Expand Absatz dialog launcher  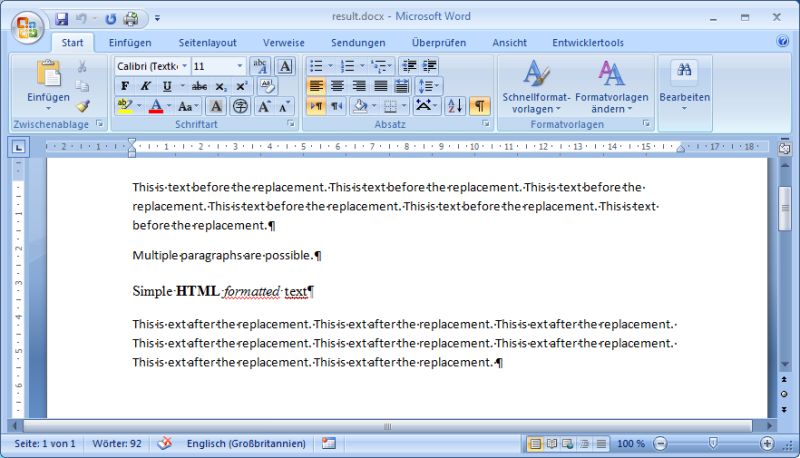485,123
